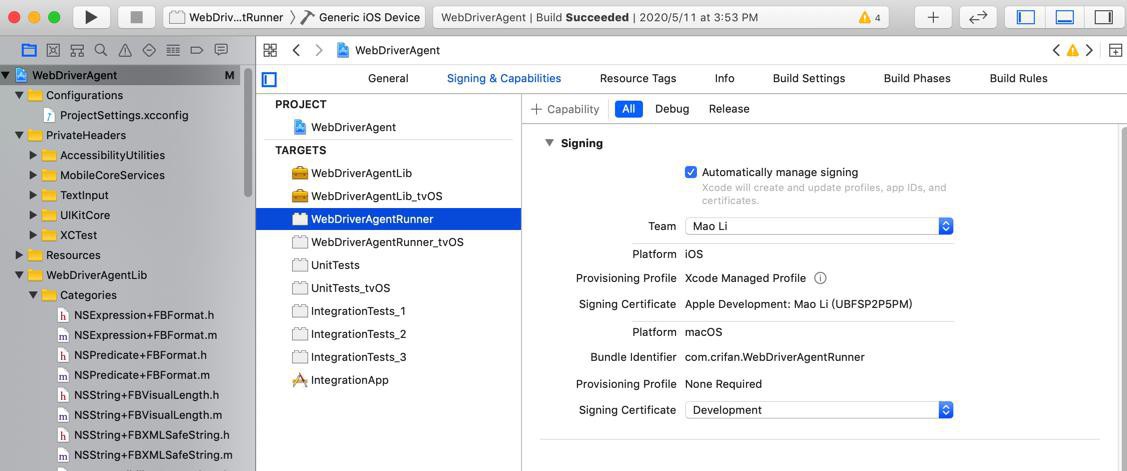The height and width of the screenshot is (471, 1127).
Task: Expand the MobileCoreServices folder
Action: (33, 175)
